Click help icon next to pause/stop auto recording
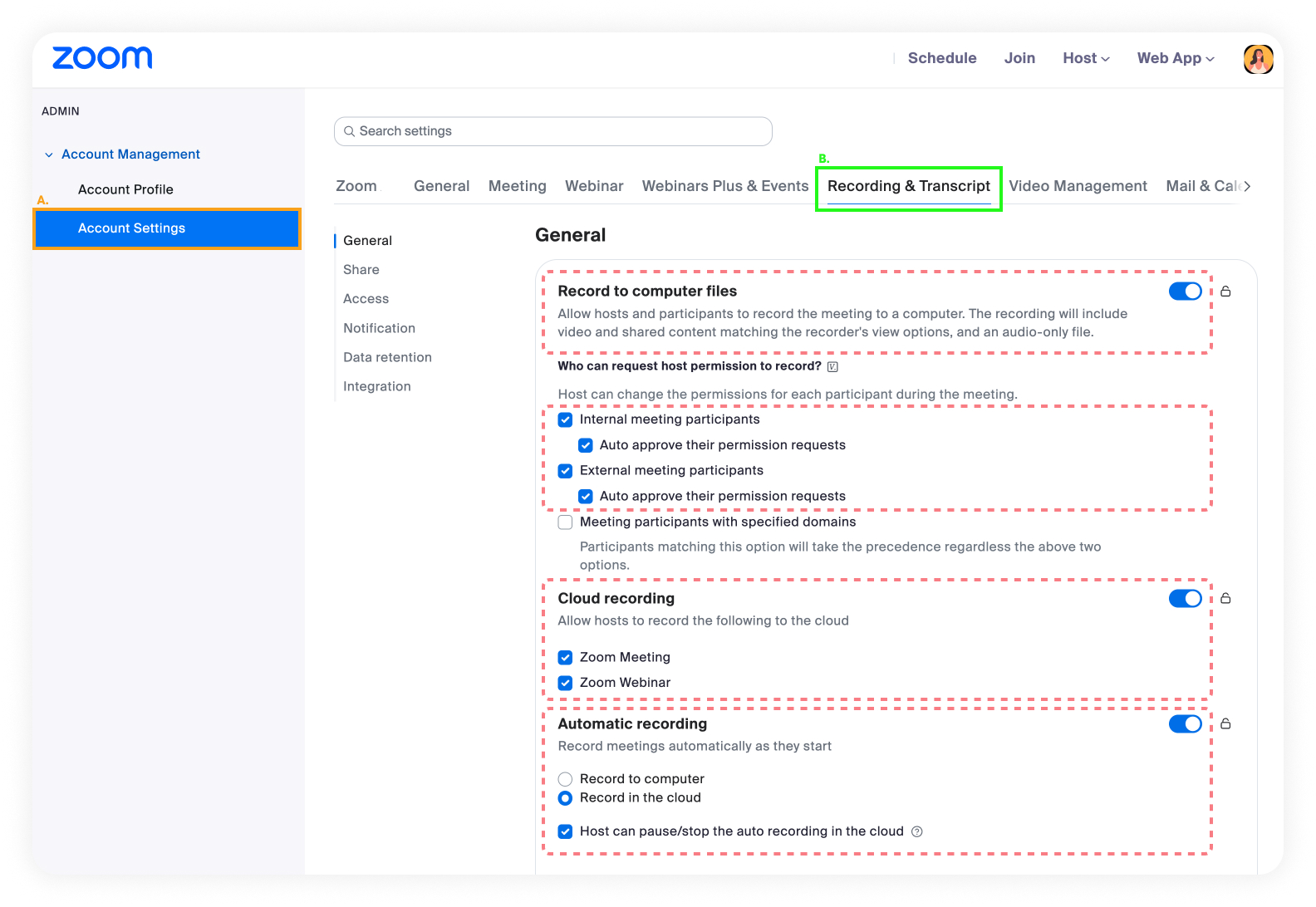This screenshot has width=1316, height=907. (x=917, y=832)
